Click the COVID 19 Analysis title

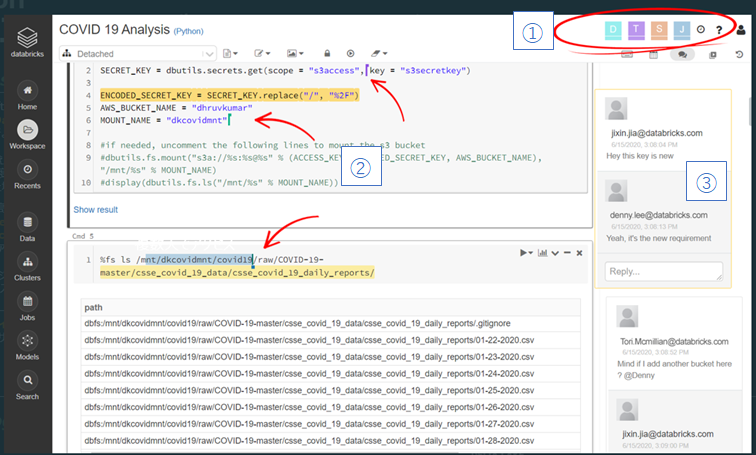point(114,29)
